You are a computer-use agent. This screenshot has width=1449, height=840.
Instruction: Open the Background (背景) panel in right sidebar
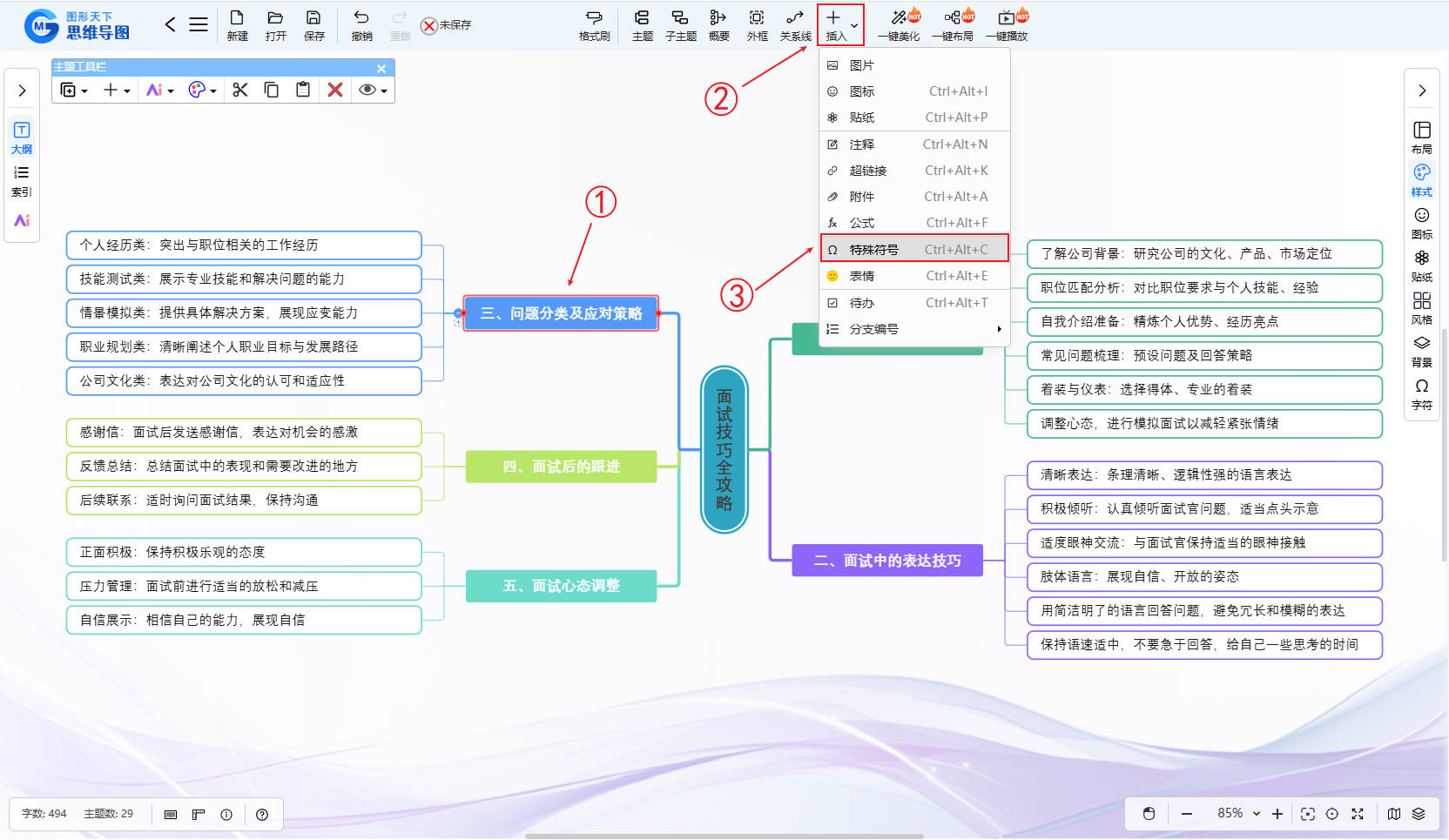point(1421,350)
